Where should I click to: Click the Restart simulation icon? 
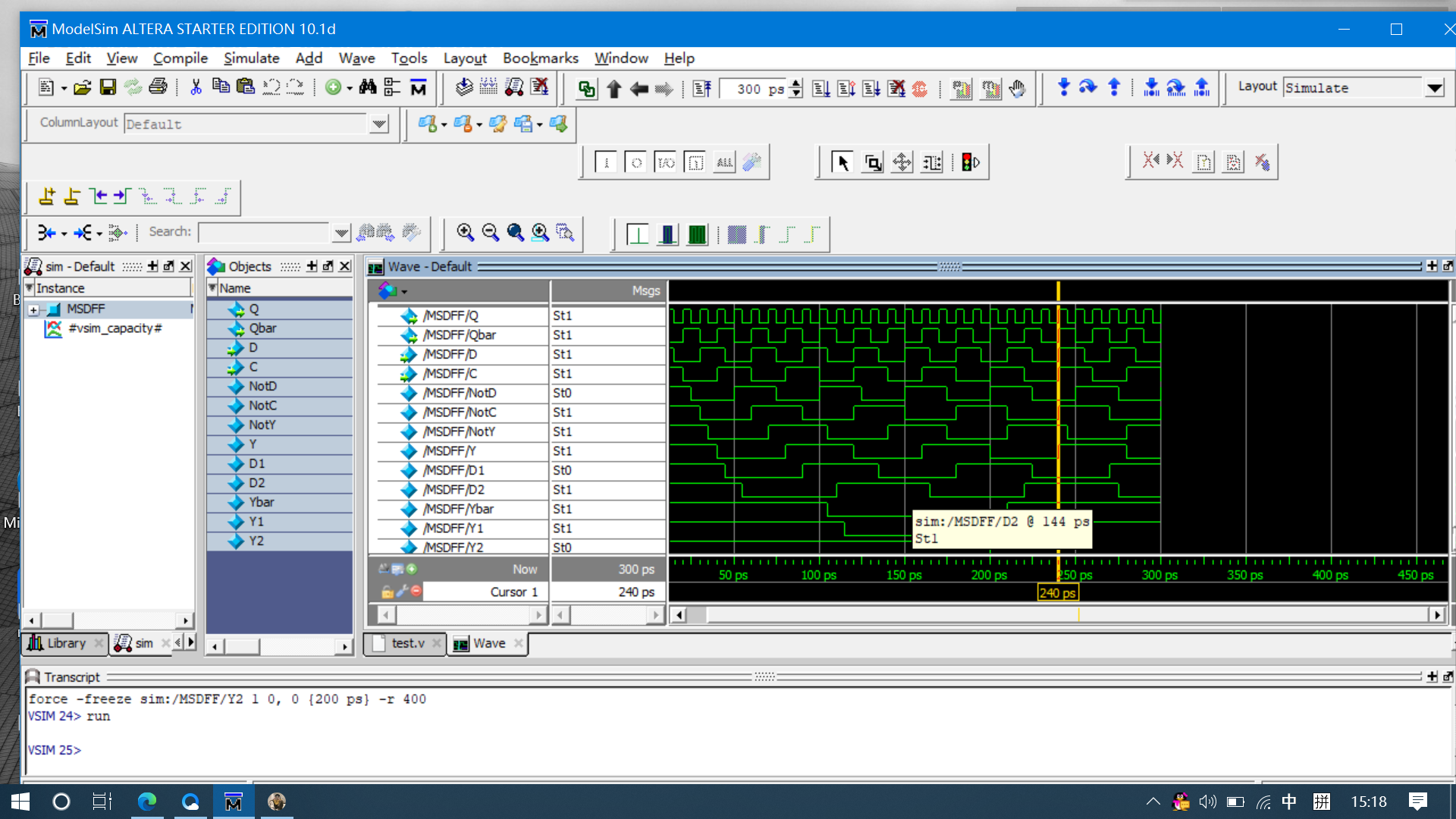702,89
